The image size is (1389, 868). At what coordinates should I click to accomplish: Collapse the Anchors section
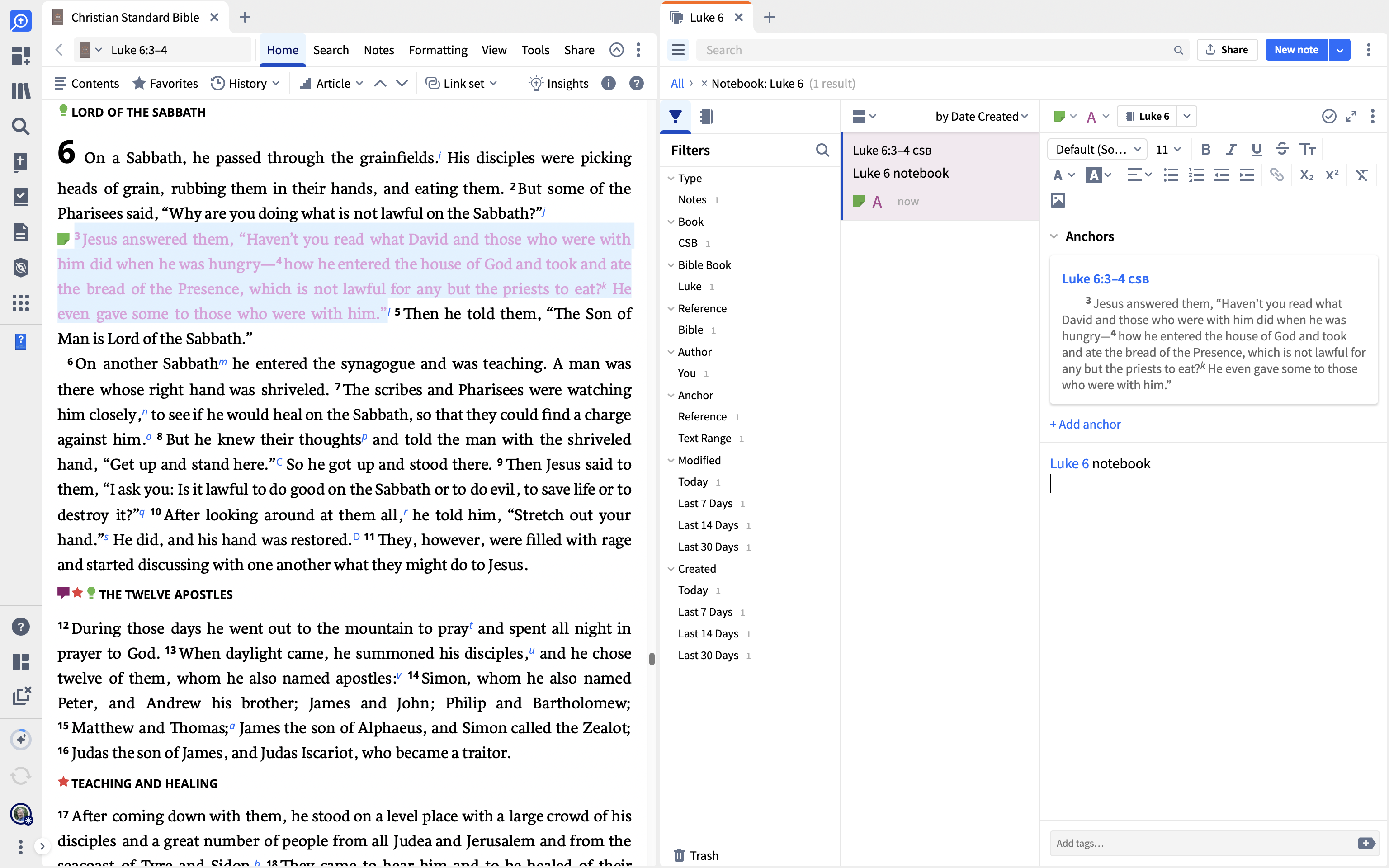[1054, 236]
